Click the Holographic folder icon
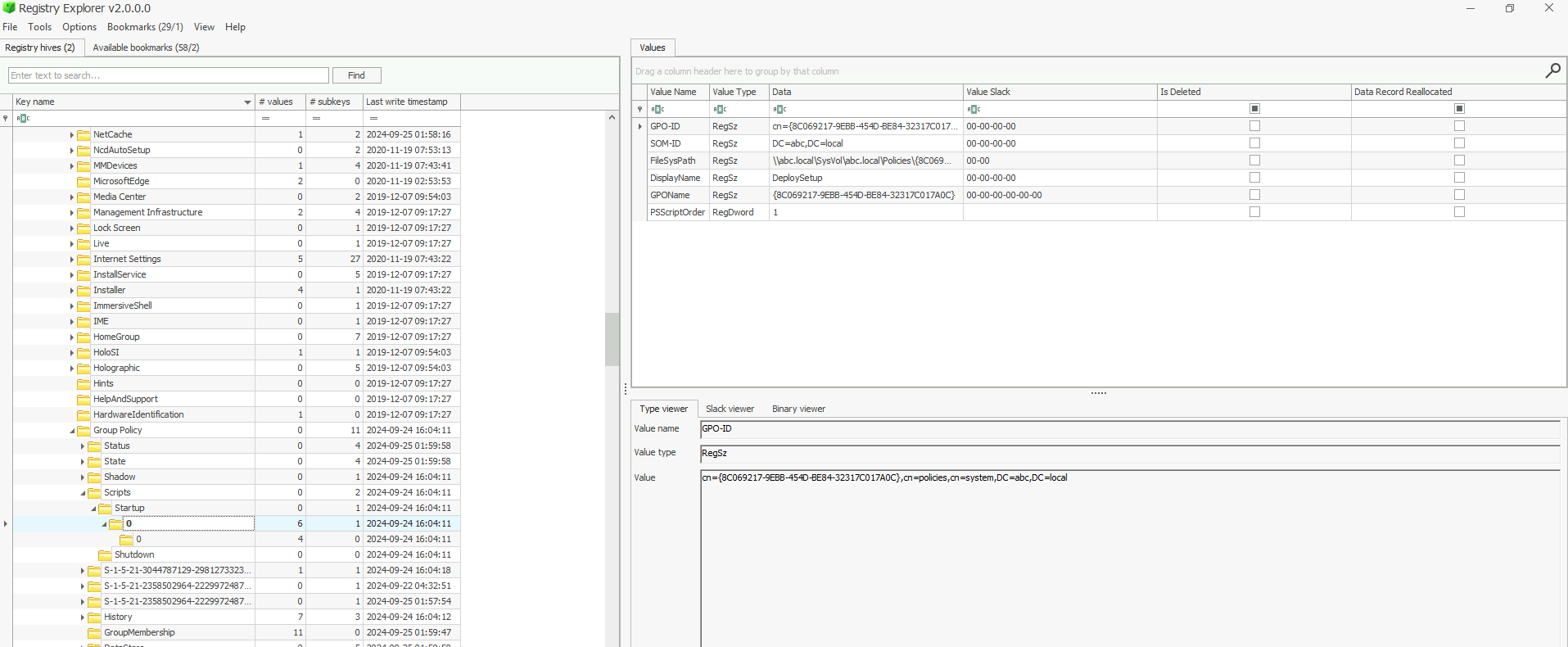 84,368
